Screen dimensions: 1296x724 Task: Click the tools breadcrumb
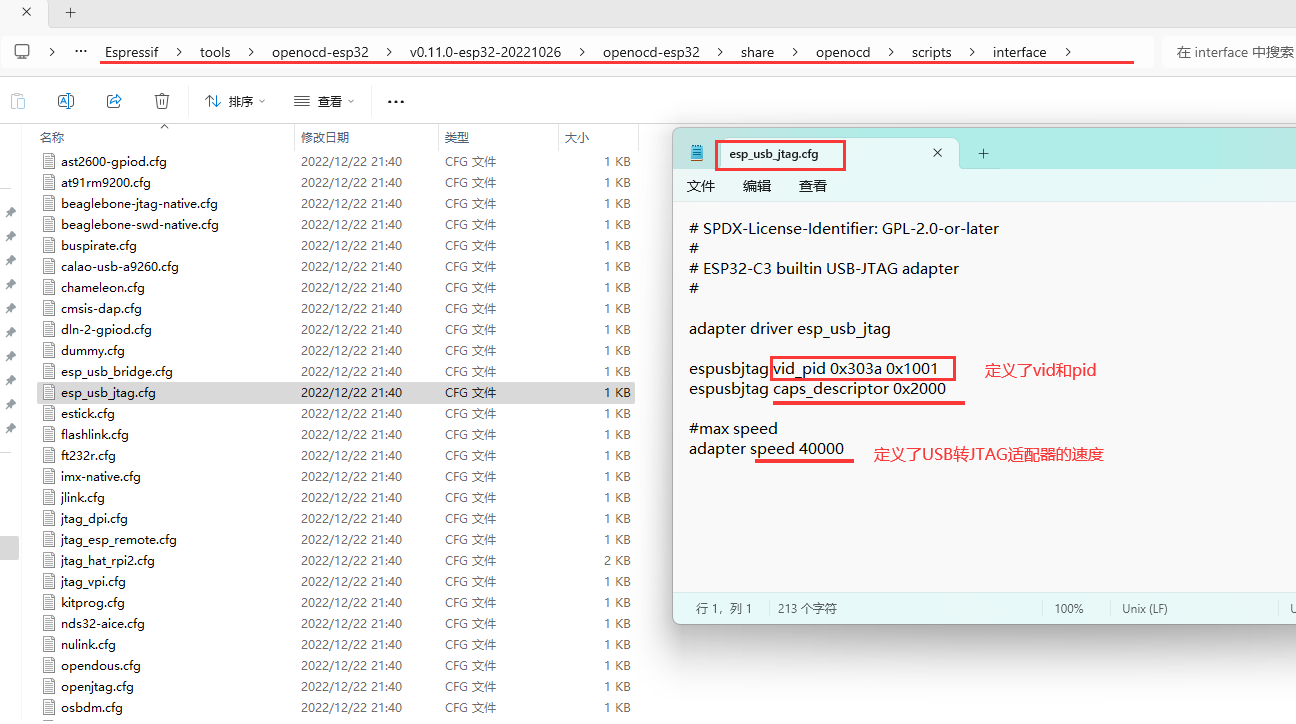coord(215,52)
